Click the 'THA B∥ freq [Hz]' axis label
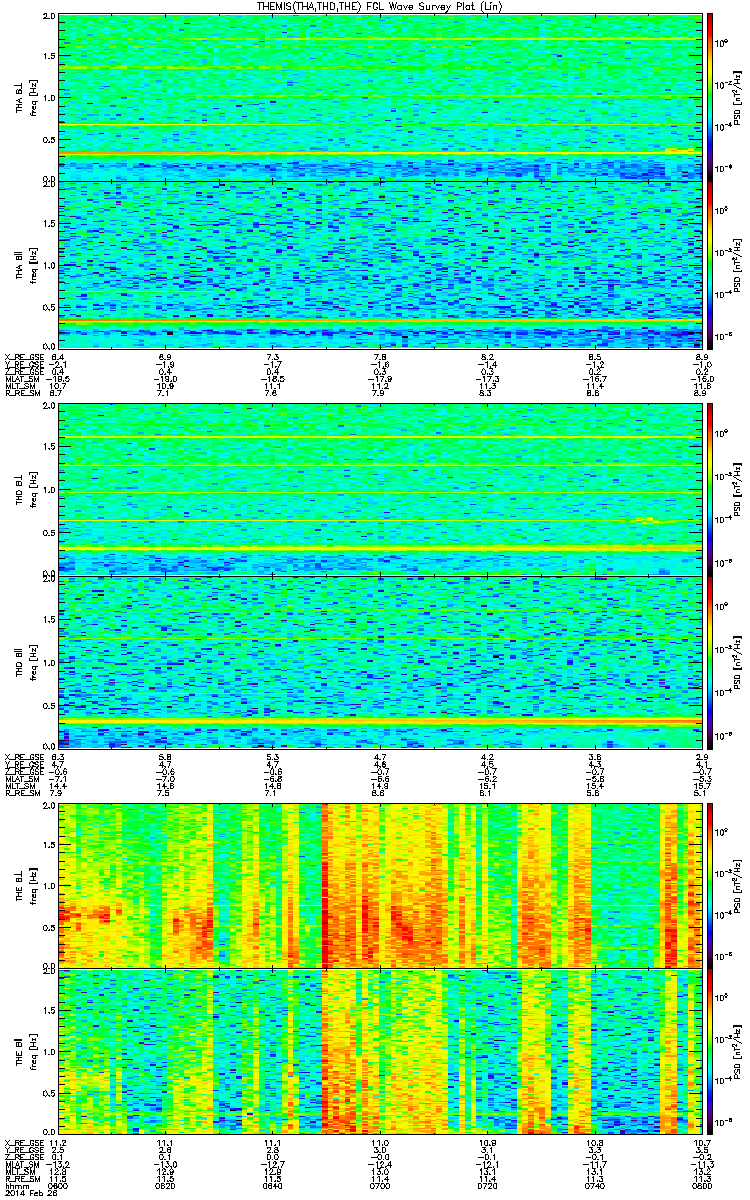750x1200 pixels. [x=26, y=264]
